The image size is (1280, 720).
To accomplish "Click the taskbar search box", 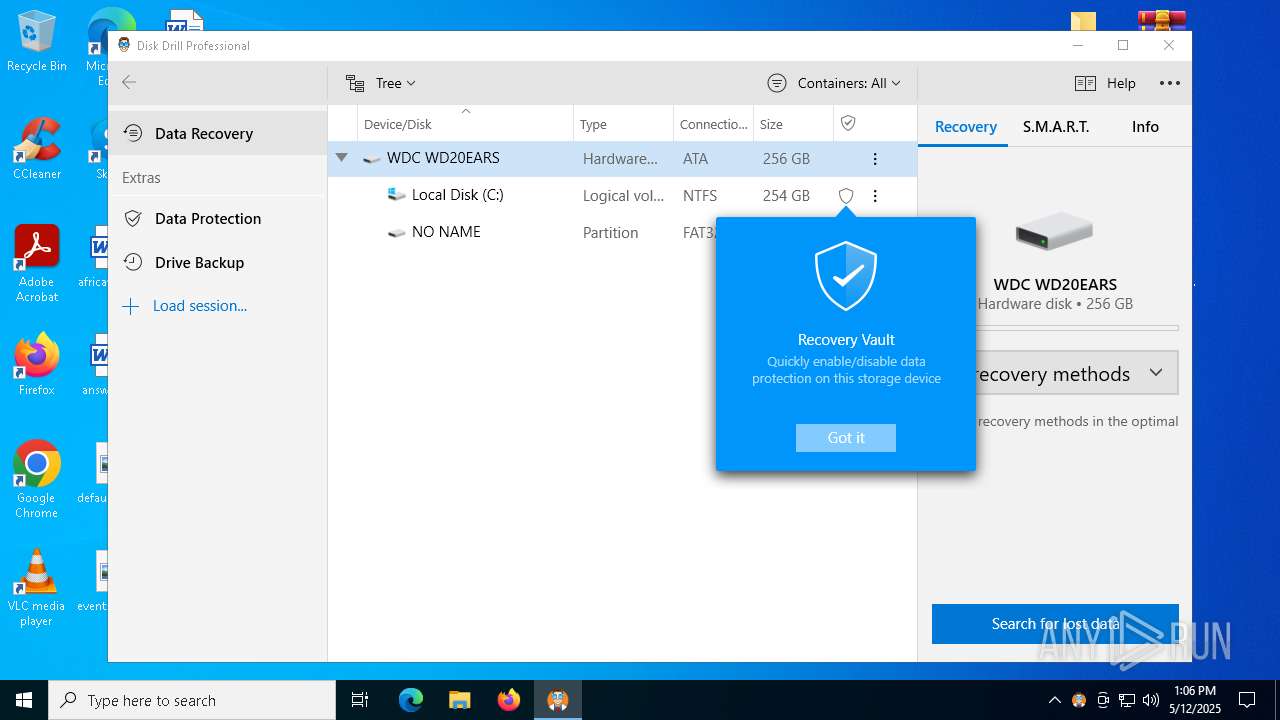I will 192,700.
